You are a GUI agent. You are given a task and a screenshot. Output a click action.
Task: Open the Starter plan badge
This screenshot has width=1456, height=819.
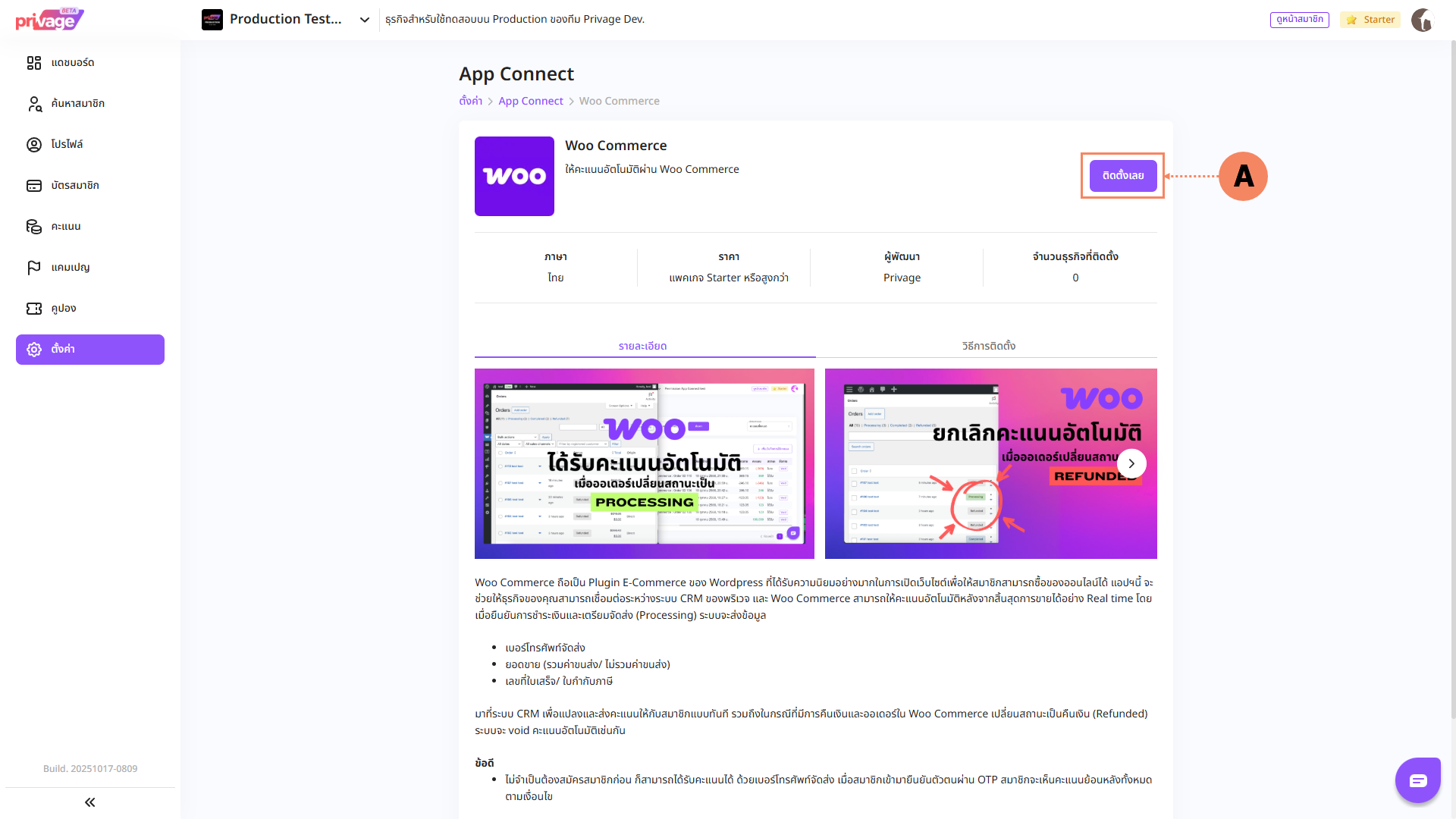(x=1370, y=20)
